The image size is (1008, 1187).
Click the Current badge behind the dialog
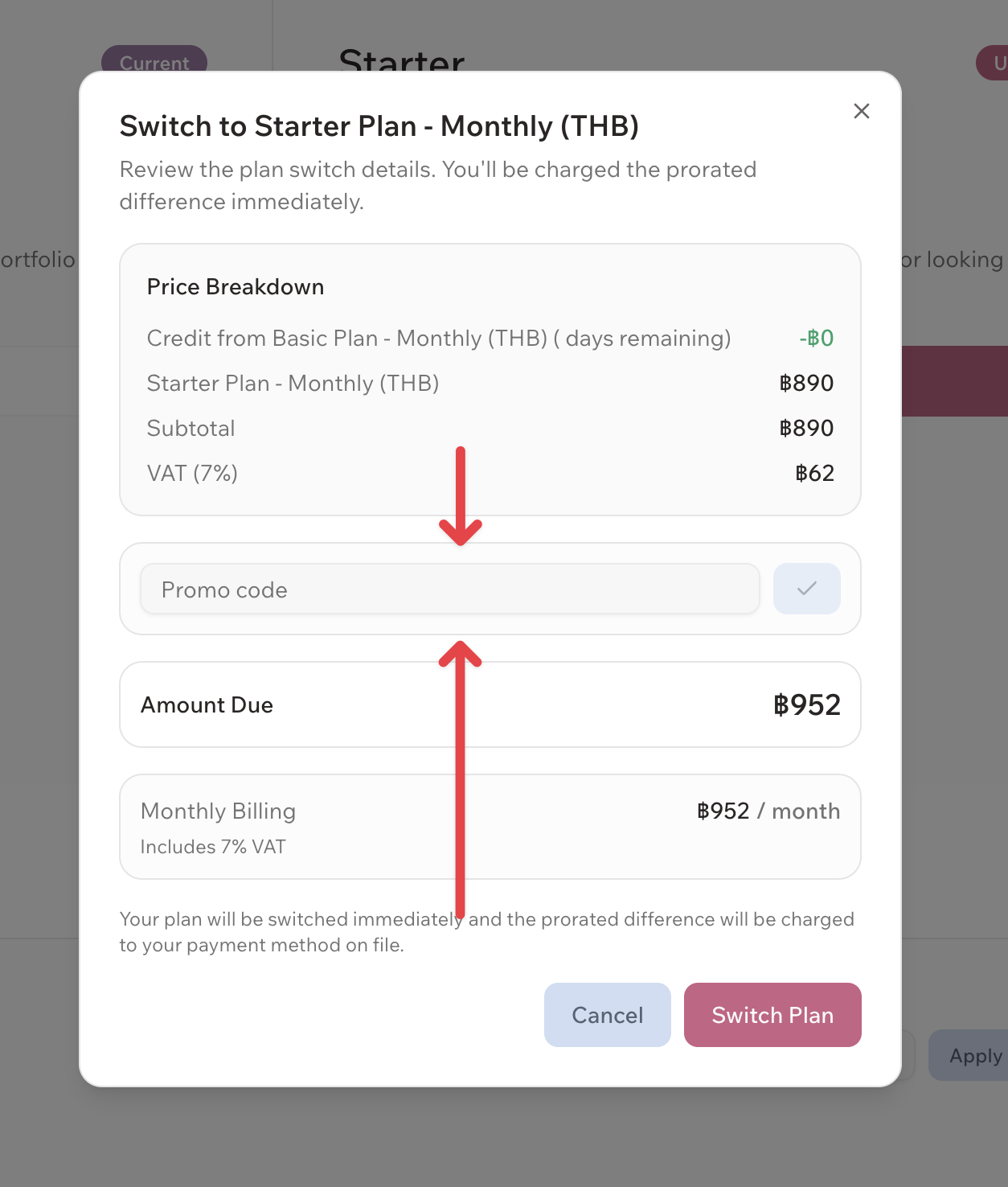154,63
